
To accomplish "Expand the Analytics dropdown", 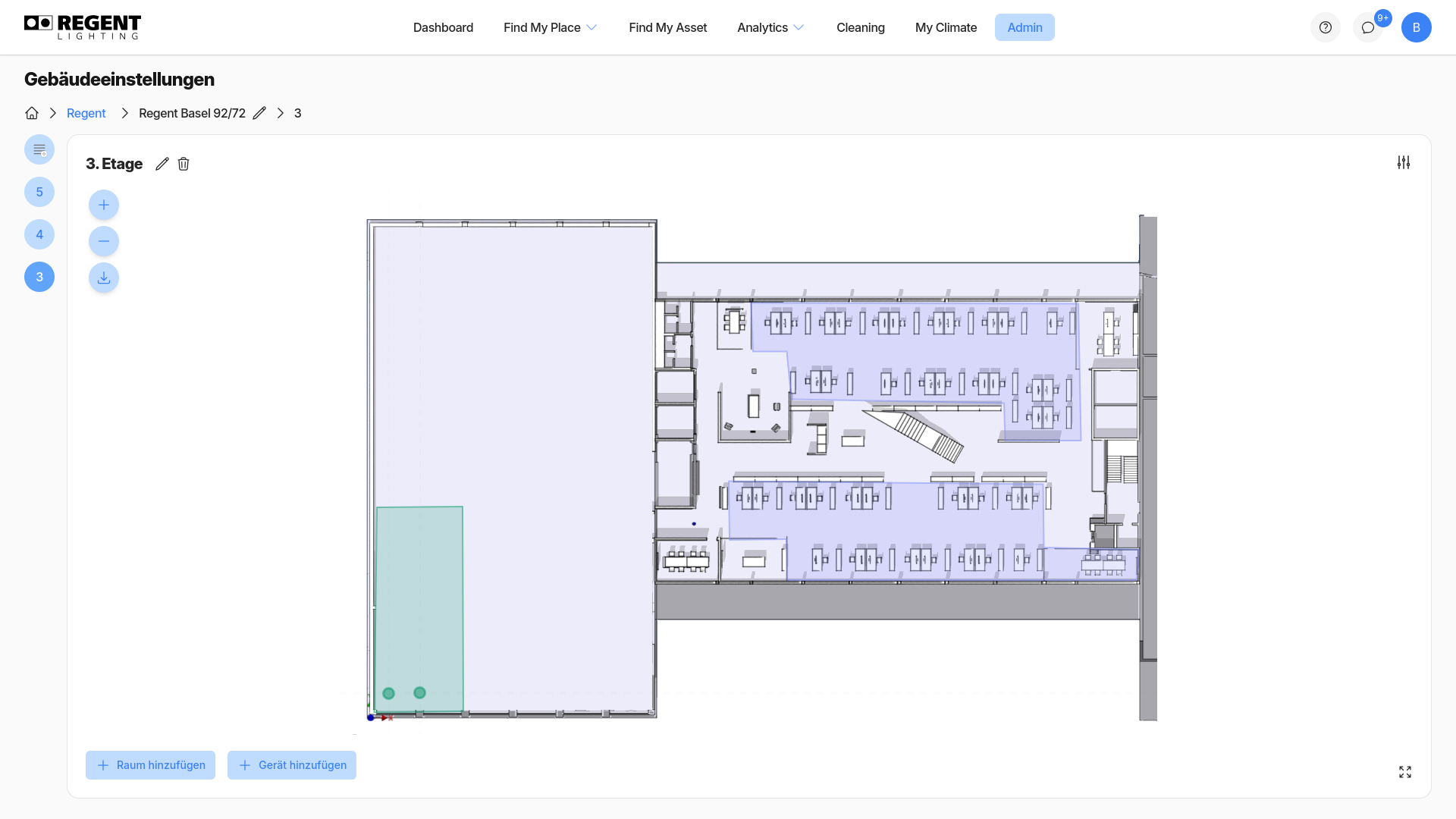I will point(770,27).
